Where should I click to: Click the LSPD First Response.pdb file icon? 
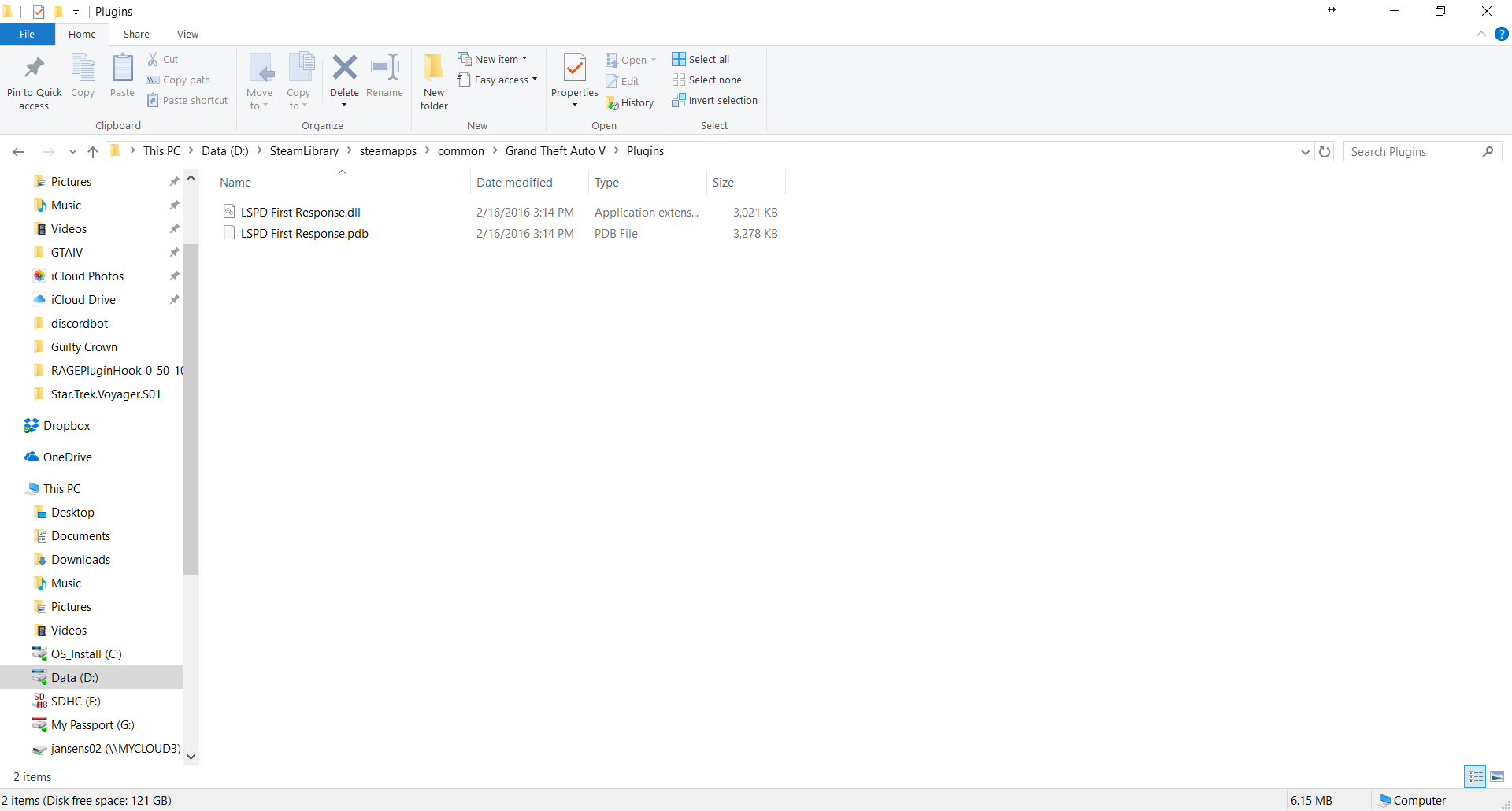coord(229,233)
